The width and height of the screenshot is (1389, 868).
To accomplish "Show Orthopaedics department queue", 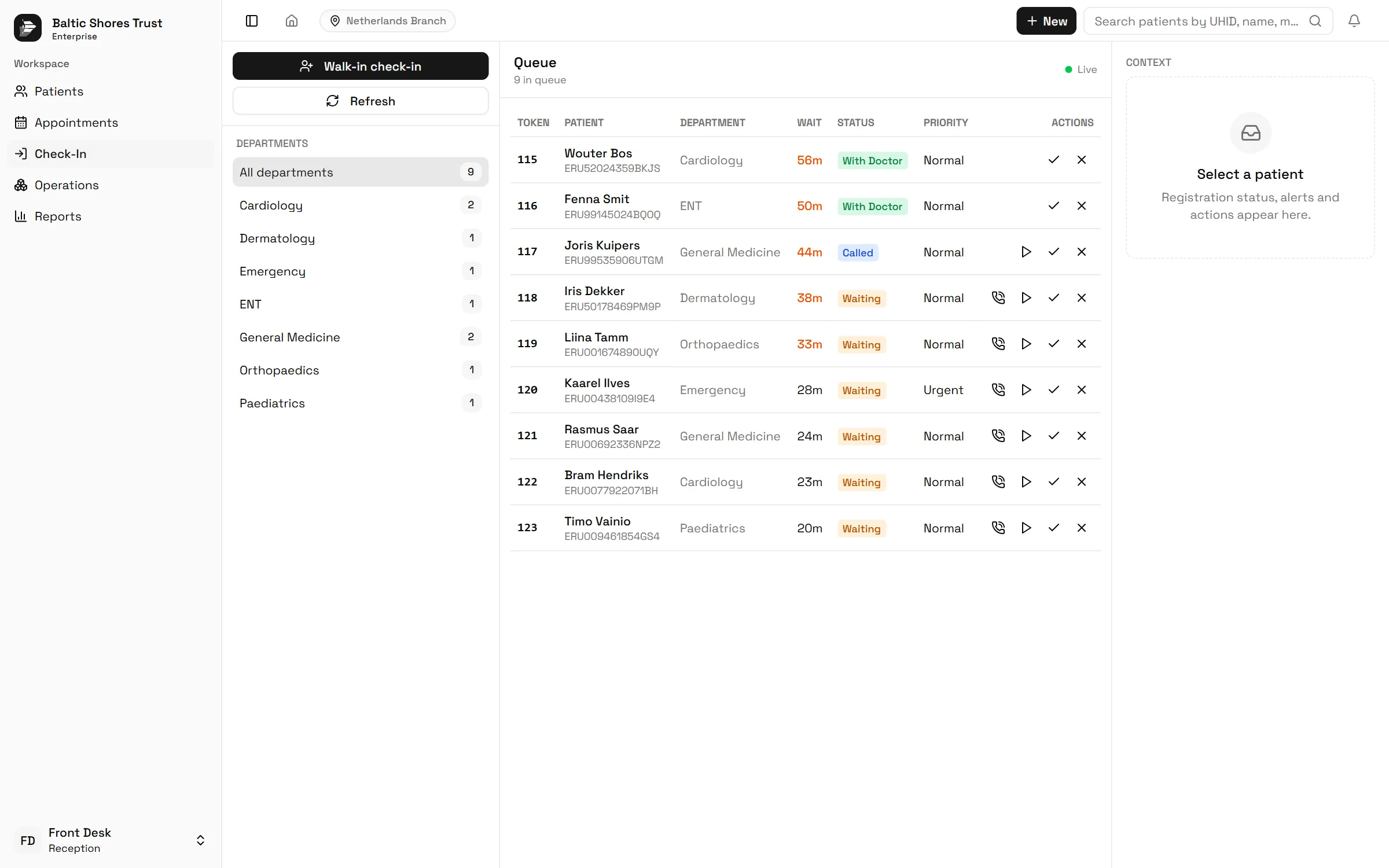I will coord(361,370).
